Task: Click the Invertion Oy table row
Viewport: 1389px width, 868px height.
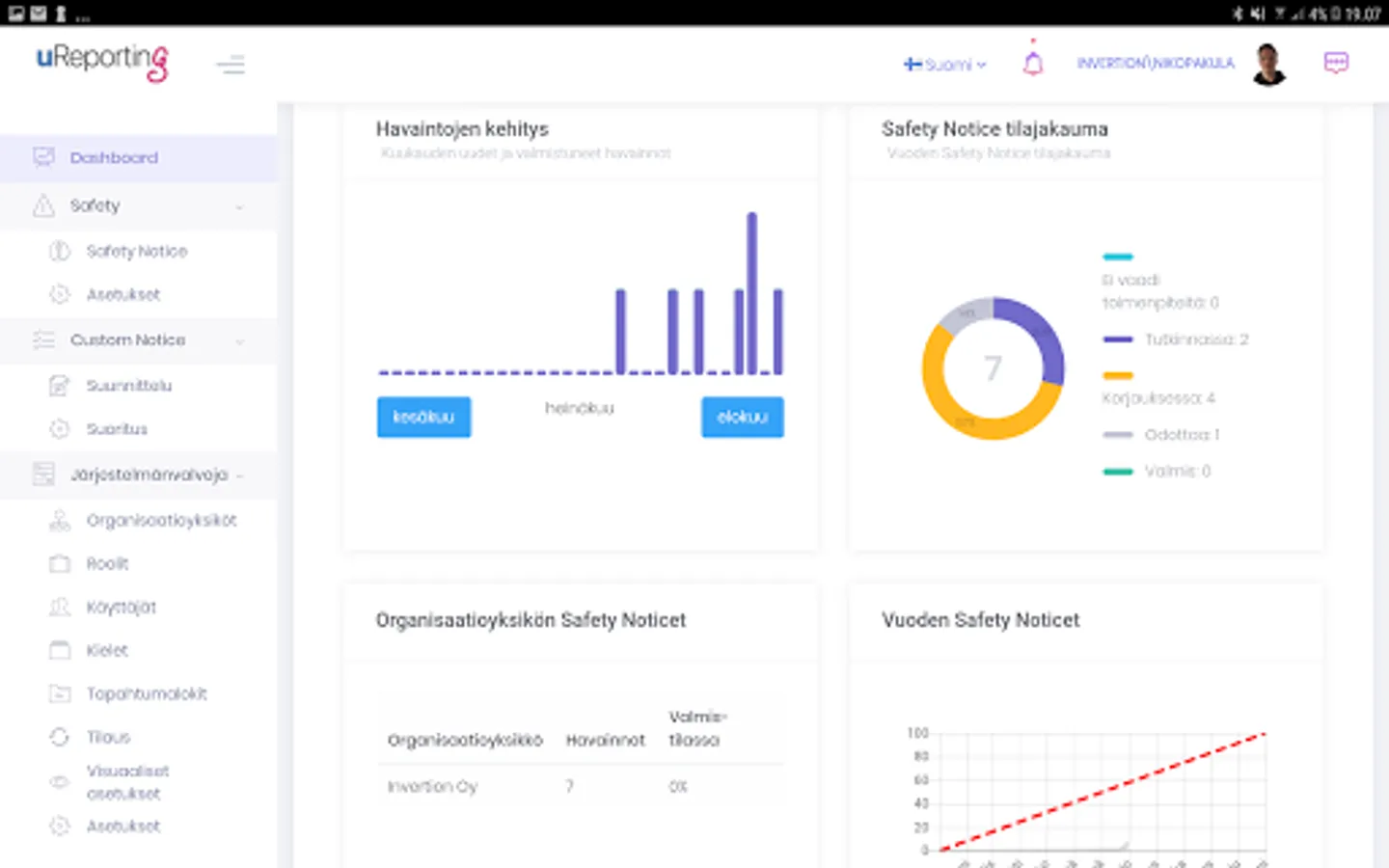Action: click(580, 787)
